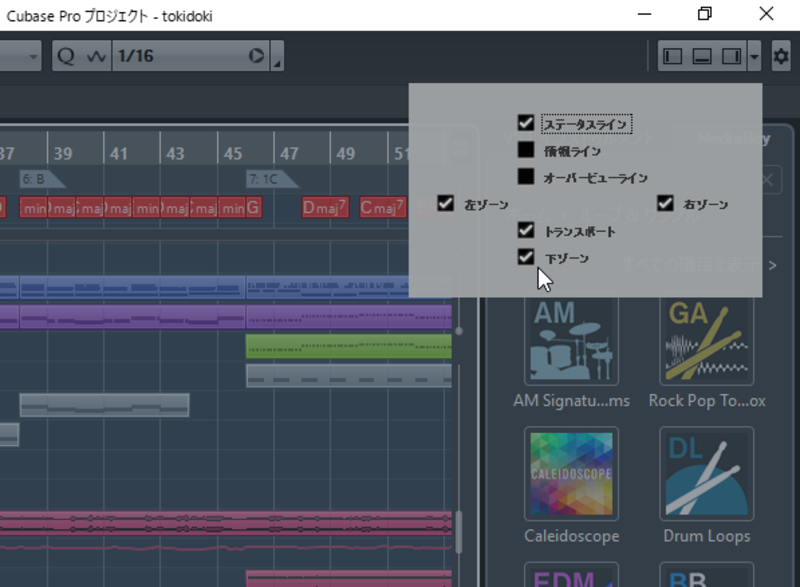This screenshot has width=800, height=587.
Task: Toggle the ステータスライン checkbox
Action: pyautogui.click(x=526, y=123)
